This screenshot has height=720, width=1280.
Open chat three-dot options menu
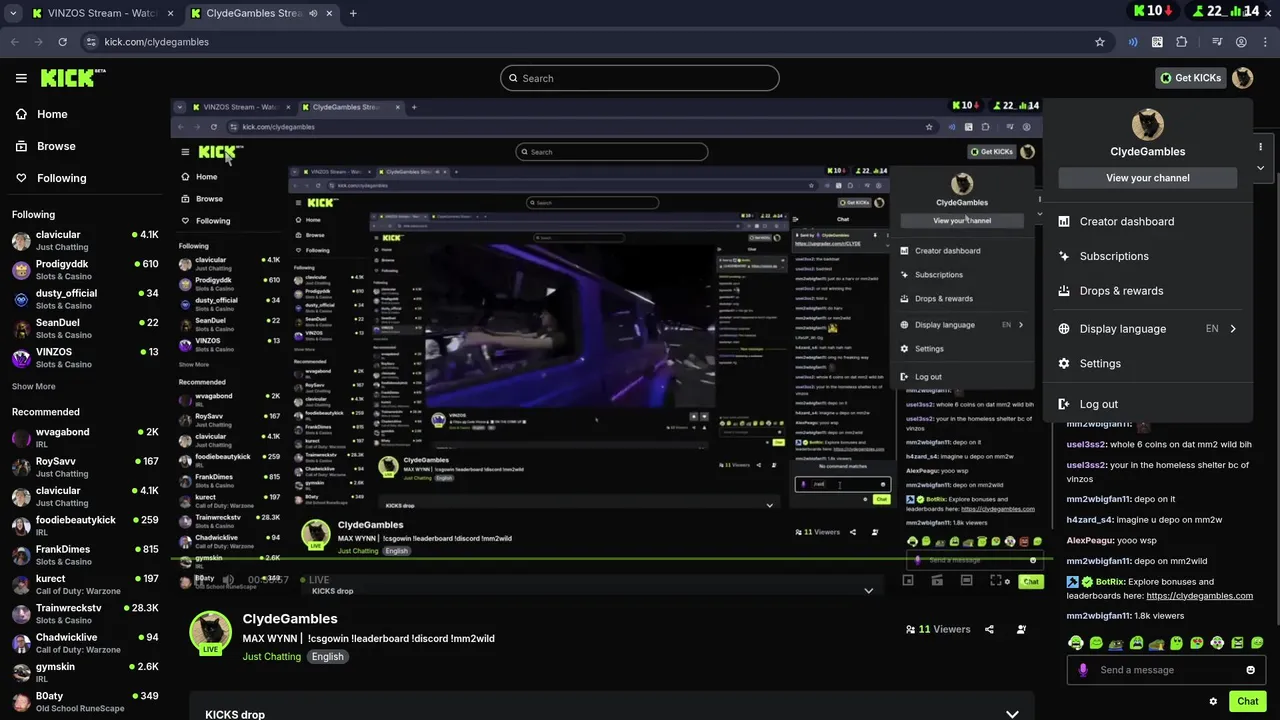(1260, 147)
